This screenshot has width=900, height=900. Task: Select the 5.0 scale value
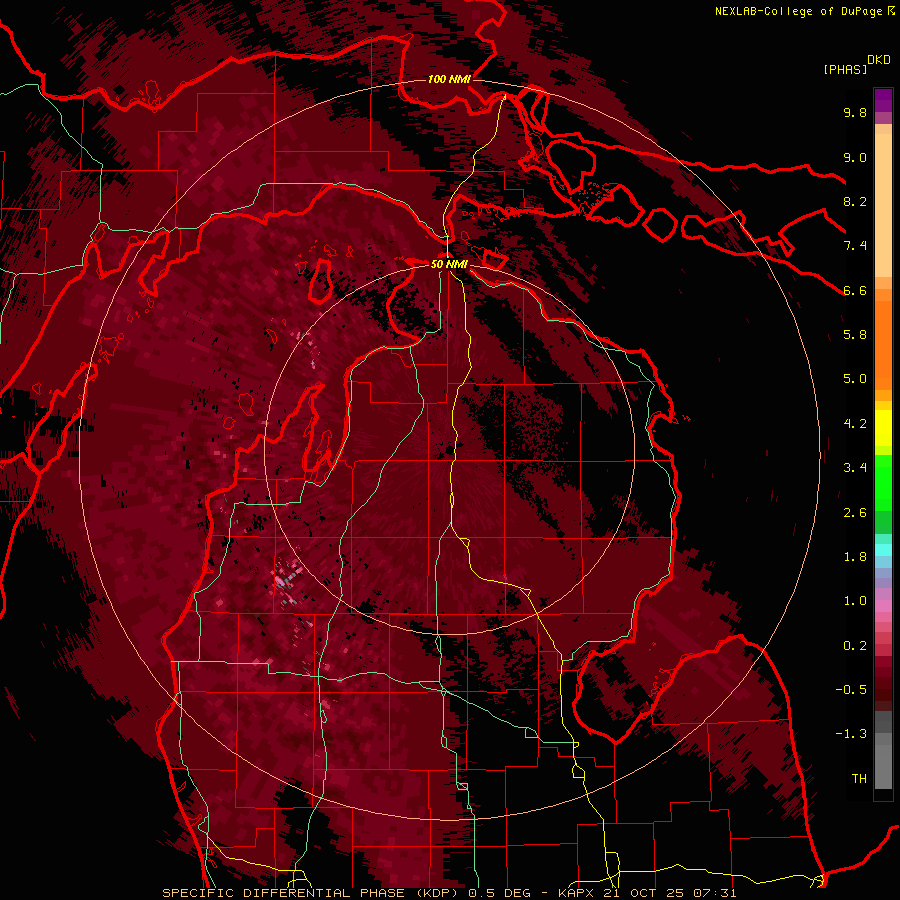coord(855,379)
